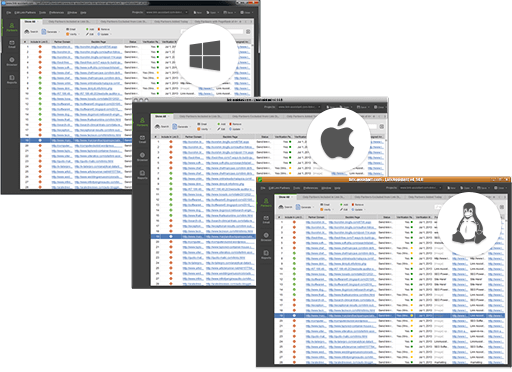This screenshot has width=512, height=372.
Task: Open first backlink page URL in the Windows window table
Action: tap(96, 47)
